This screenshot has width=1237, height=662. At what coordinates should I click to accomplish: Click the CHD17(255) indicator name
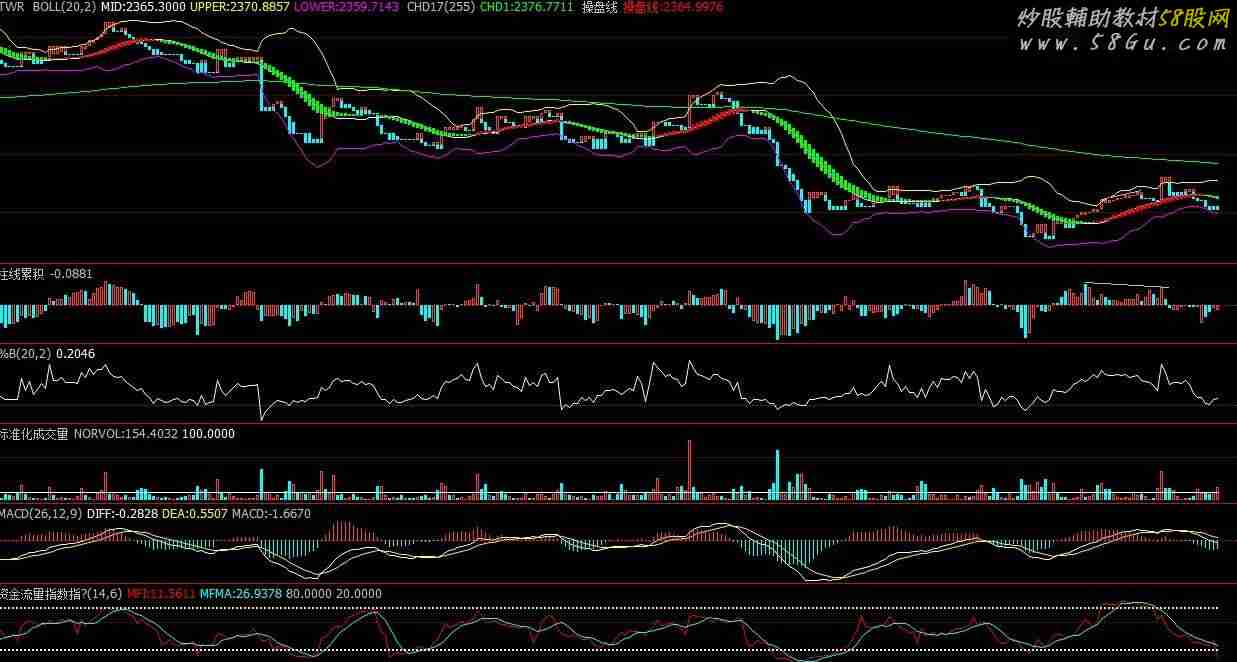(441, 7)
